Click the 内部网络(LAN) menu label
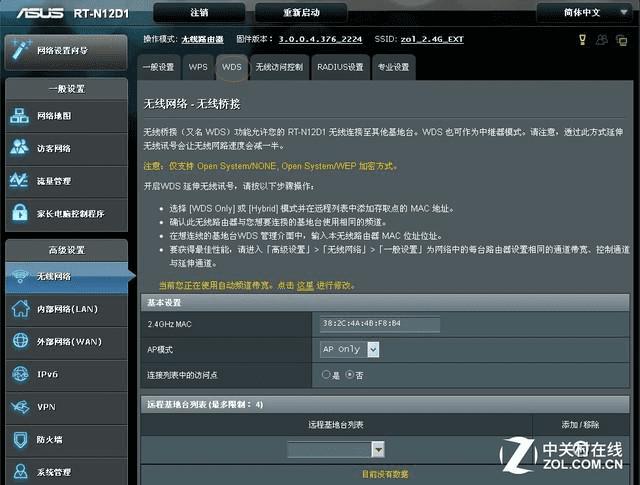The width and height of the screenshot is (640, 485). coord(67,309)
